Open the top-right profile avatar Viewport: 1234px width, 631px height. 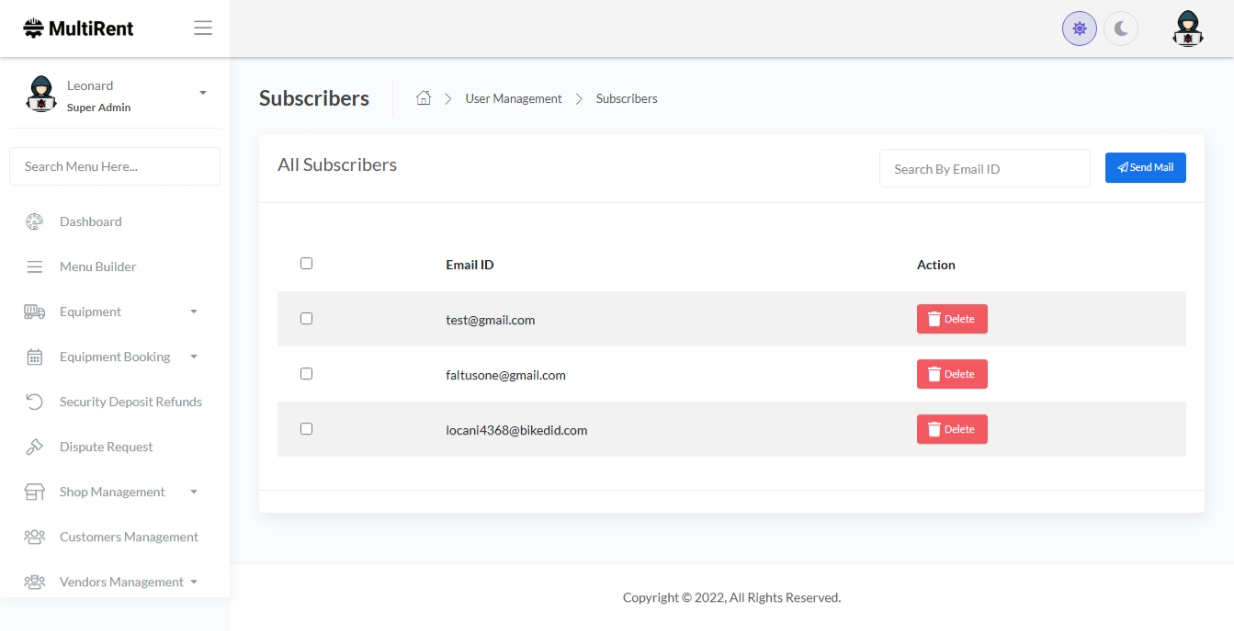(x=1187, y=29)
